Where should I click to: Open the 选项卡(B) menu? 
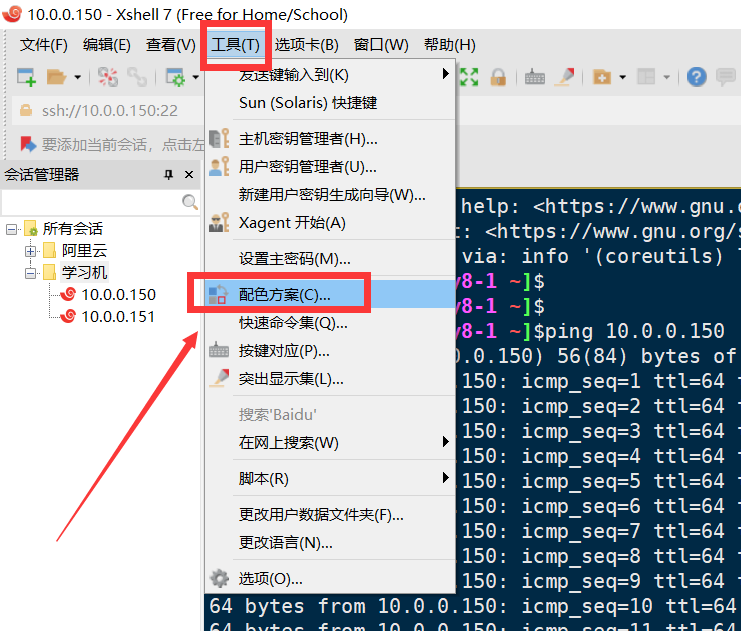pos(307,45)
